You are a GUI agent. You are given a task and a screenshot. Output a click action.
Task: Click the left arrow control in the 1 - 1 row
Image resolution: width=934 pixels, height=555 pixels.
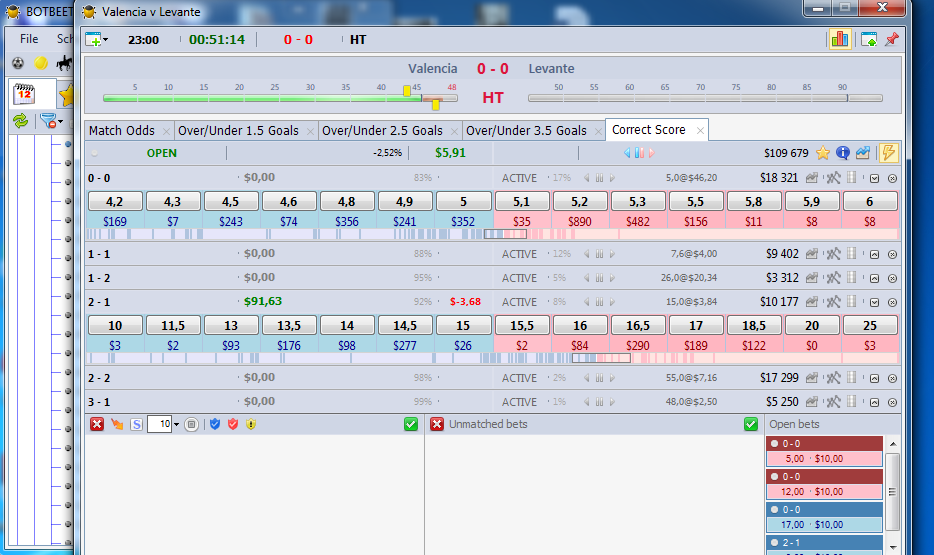pyautogui.click(x=587, y=254)
